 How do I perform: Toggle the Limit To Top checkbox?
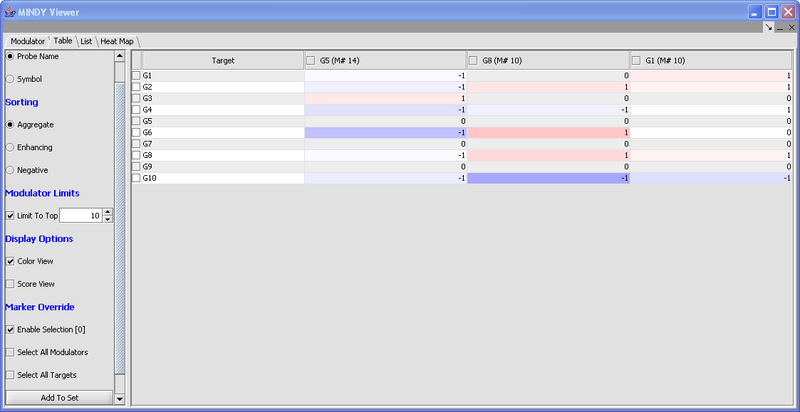pos(10,216)
